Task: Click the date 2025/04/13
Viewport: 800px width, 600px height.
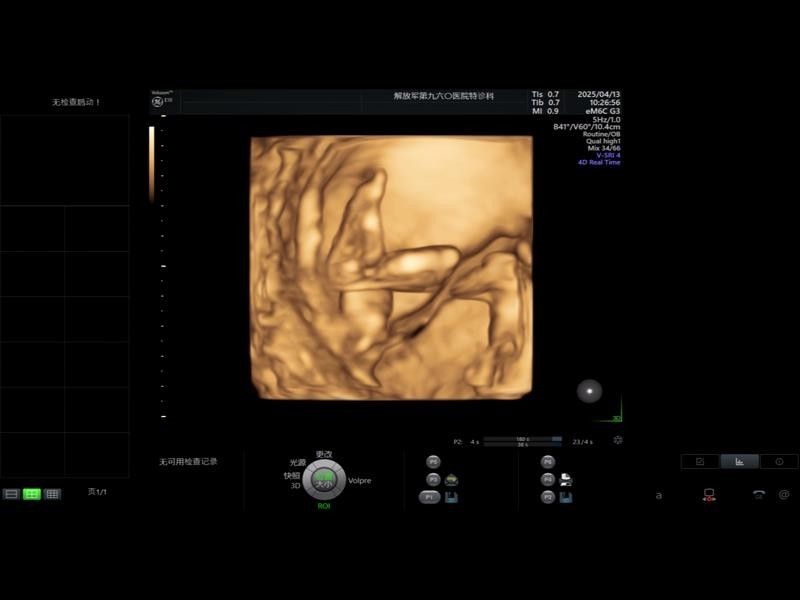Action: click(x=598, y=94)
